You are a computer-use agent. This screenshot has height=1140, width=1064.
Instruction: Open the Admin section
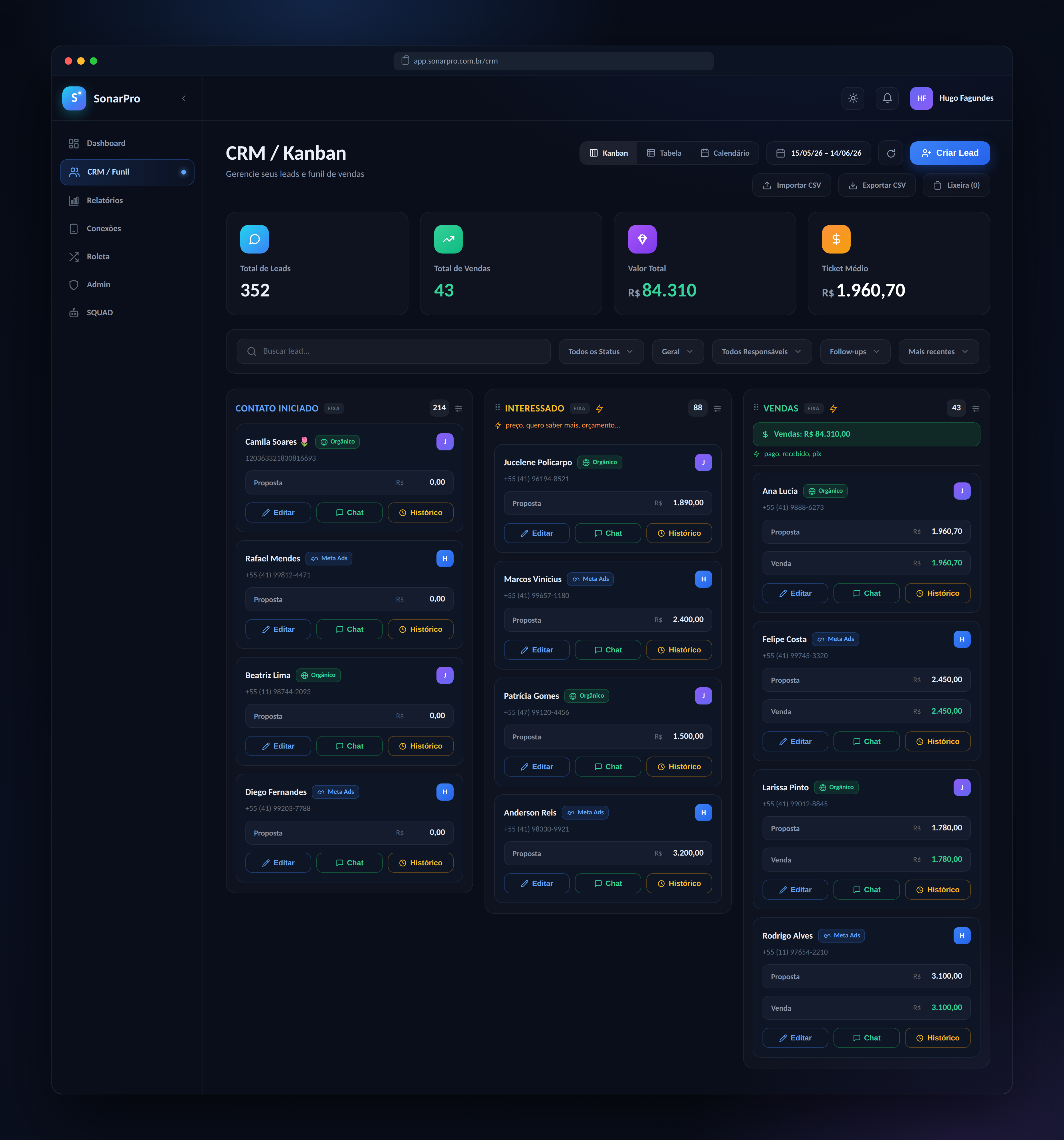pos(127,284)
